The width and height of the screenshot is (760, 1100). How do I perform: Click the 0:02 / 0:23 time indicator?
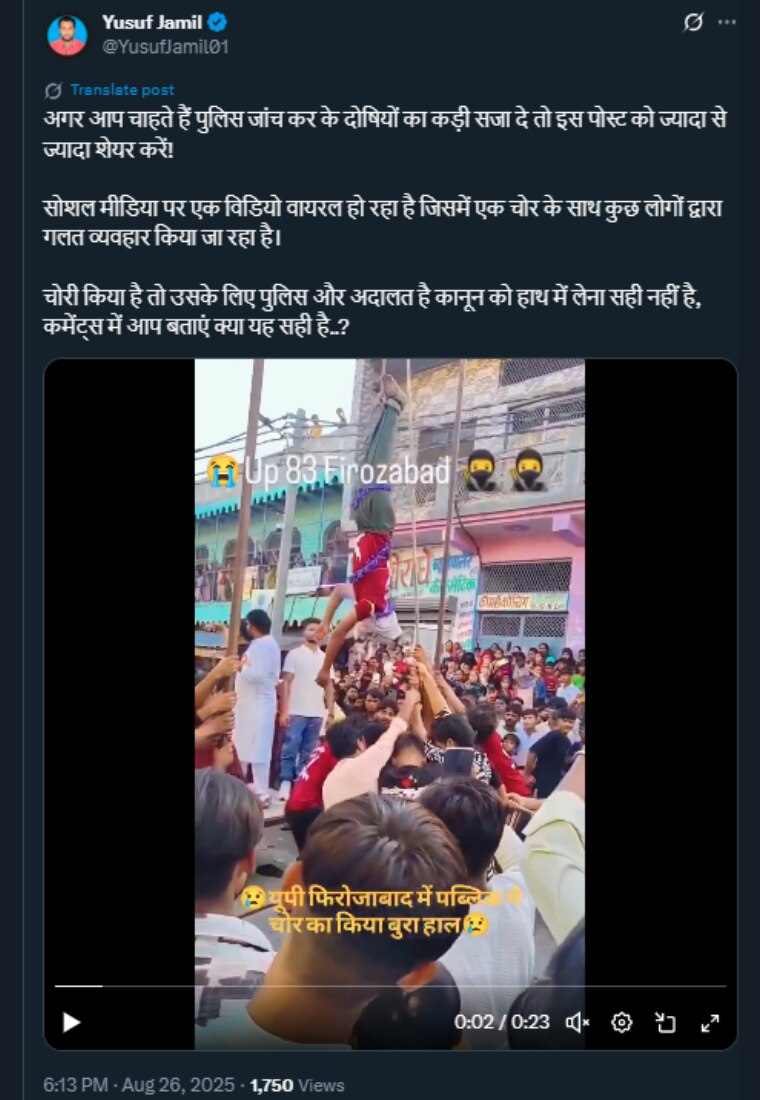click(x=502, y=1022)
